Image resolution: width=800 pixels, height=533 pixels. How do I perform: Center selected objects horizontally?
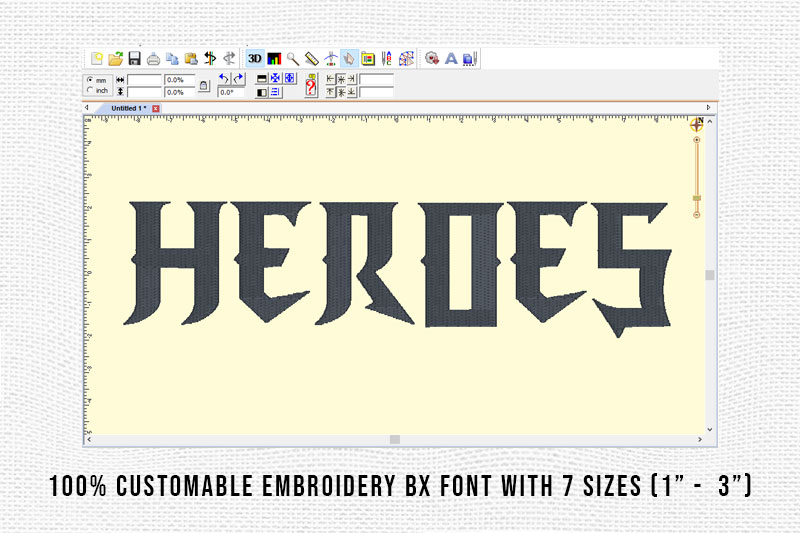(341, 79)
